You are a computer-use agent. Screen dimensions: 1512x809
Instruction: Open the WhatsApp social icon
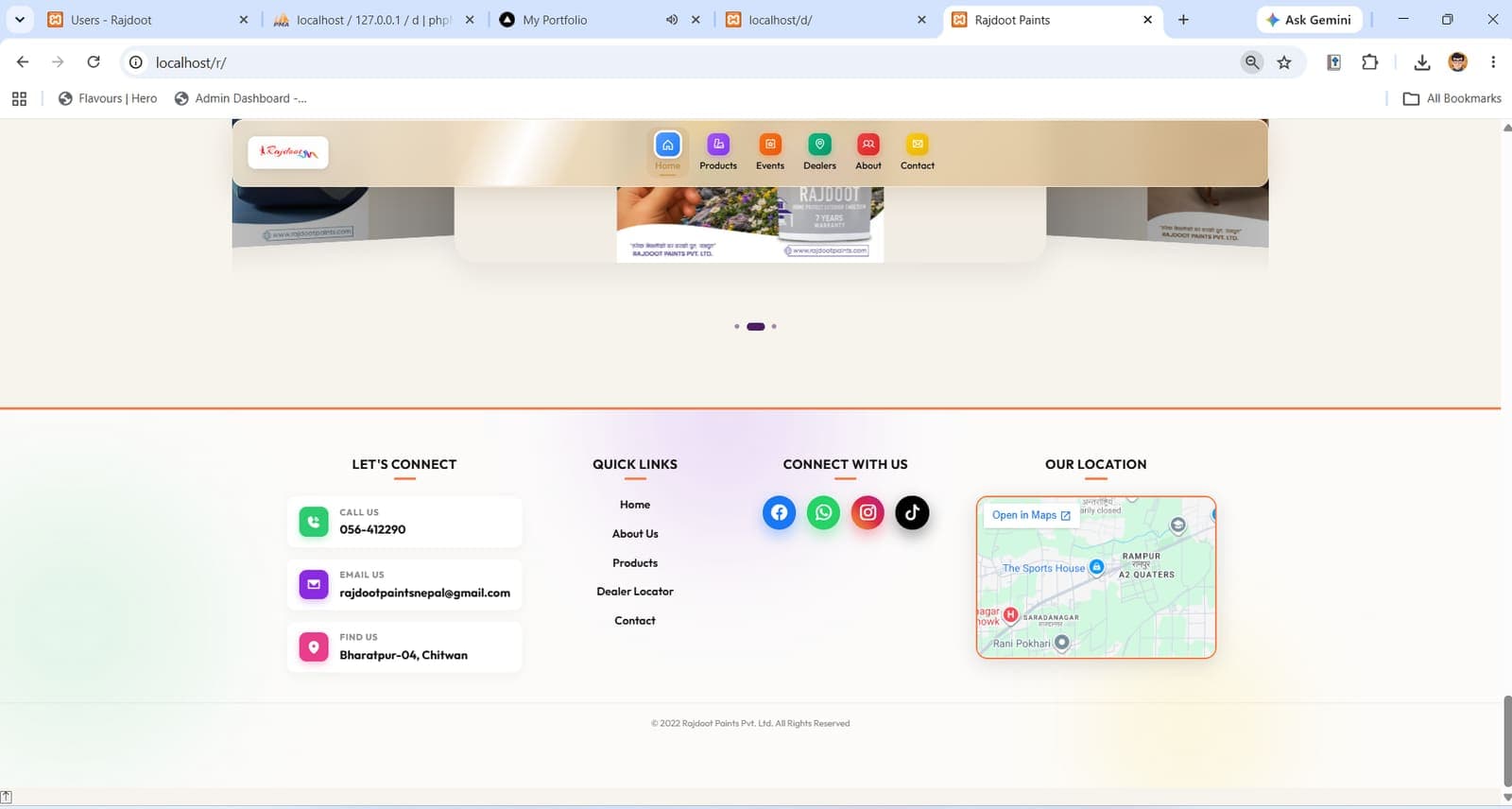[x=823, y=512]
